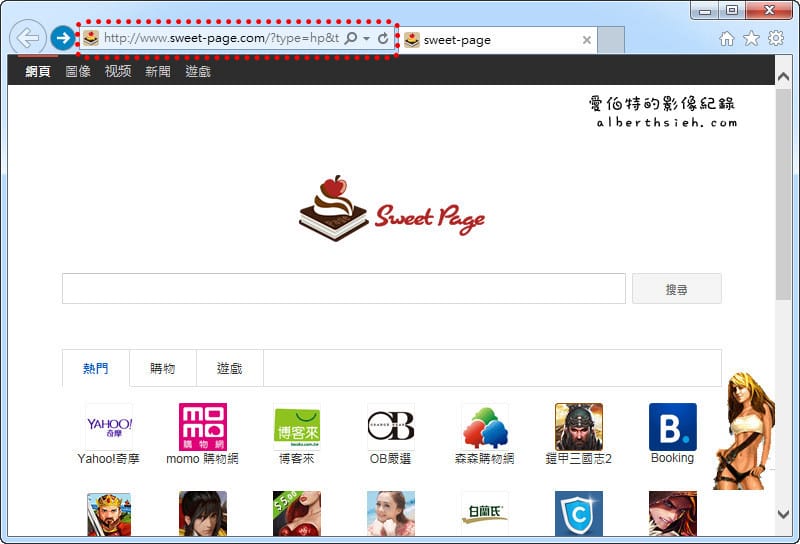This screenshot has width=800, height=544.
Task: Click the blue shield C icon
Action: click(x=579, y=513)
